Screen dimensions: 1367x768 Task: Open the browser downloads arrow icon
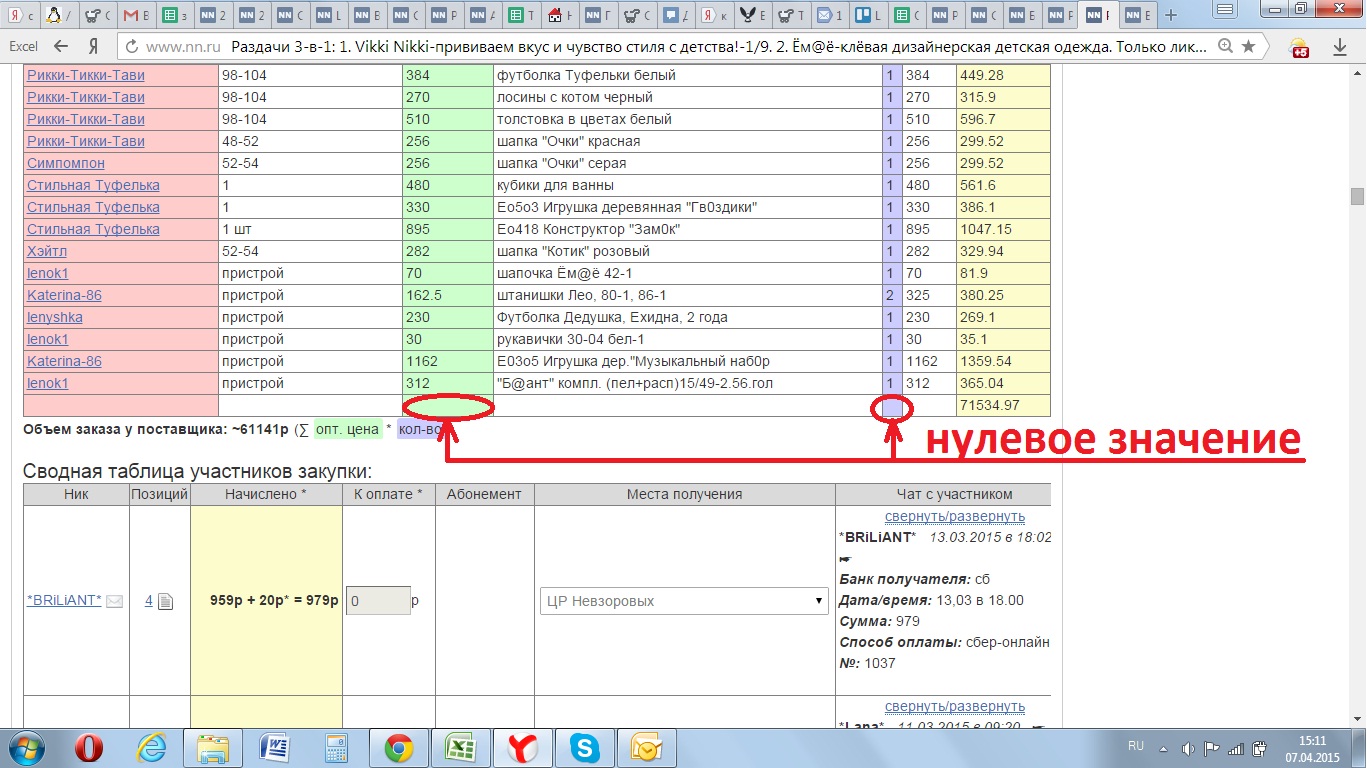coord(1340,47)
